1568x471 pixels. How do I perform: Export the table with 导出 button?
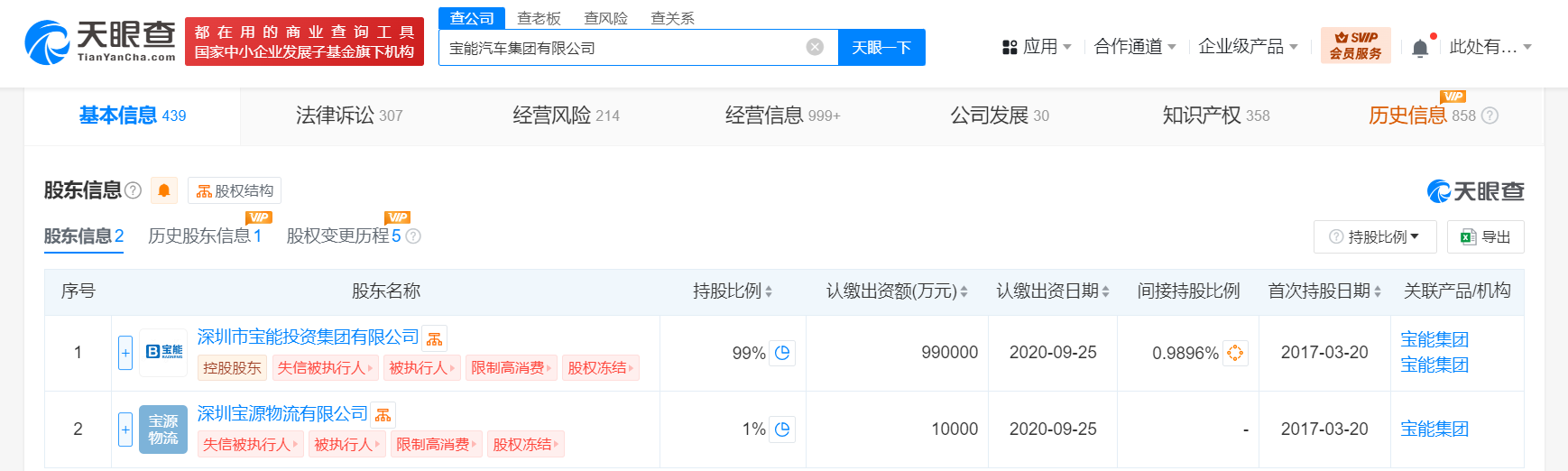1485,236
